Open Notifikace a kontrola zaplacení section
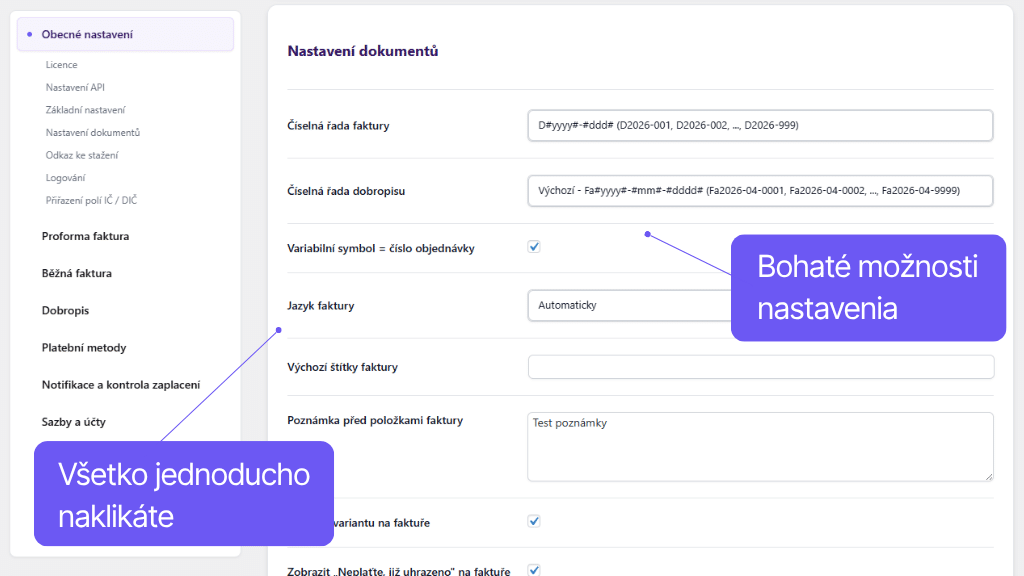 [121, 385]
